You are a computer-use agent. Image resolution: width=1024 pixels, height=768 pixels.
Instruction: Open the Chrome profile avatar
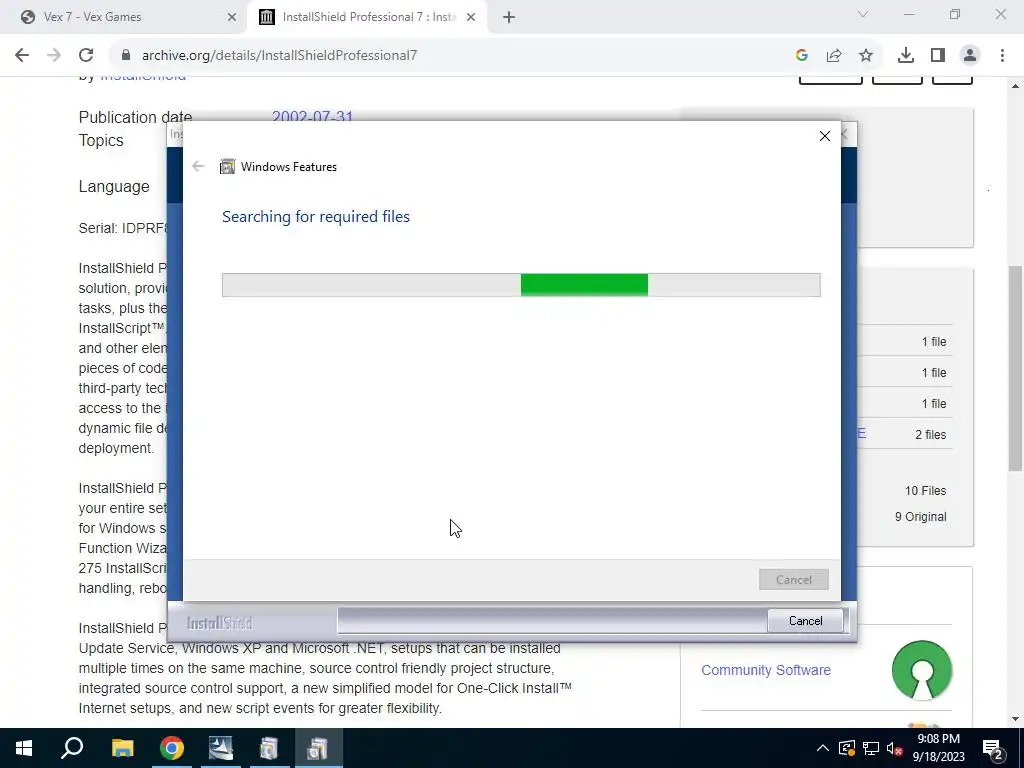click(970, 56)
